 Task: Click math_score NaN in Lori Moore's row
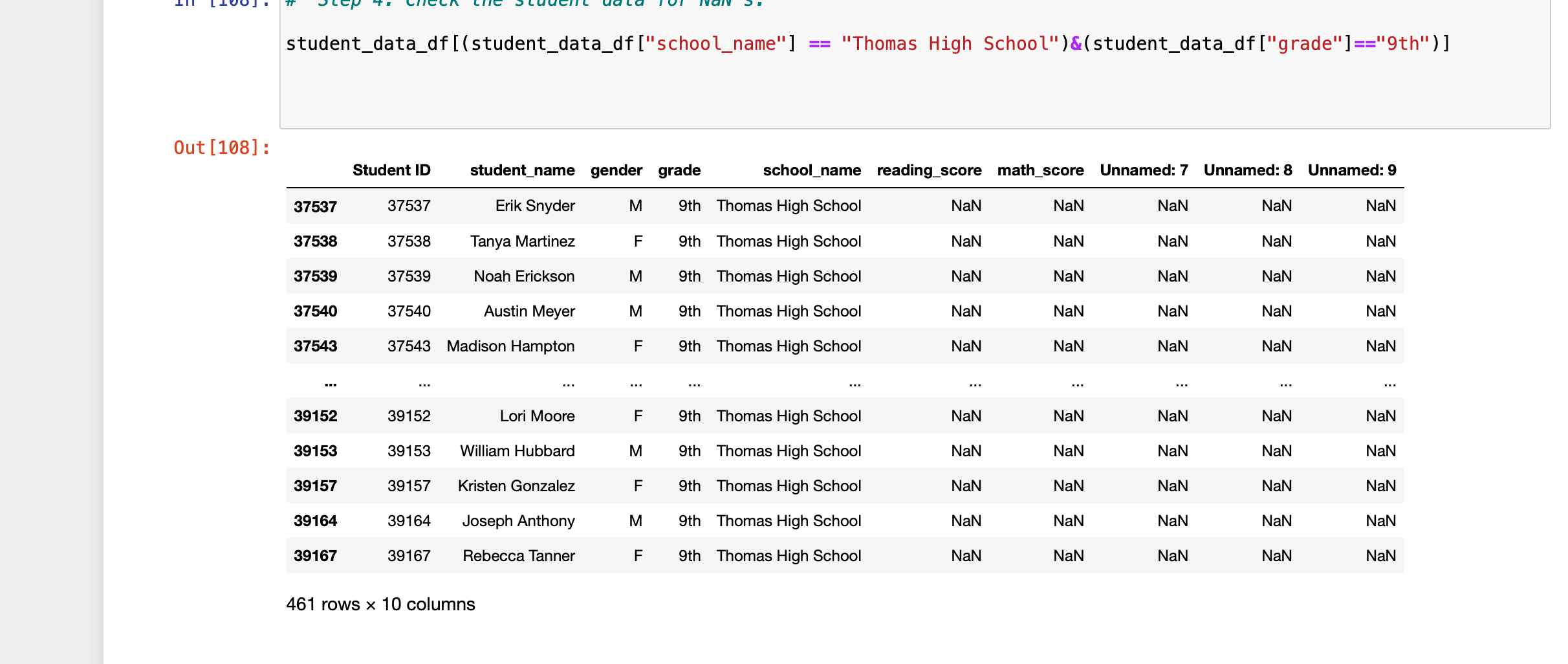click(1068, 416)
